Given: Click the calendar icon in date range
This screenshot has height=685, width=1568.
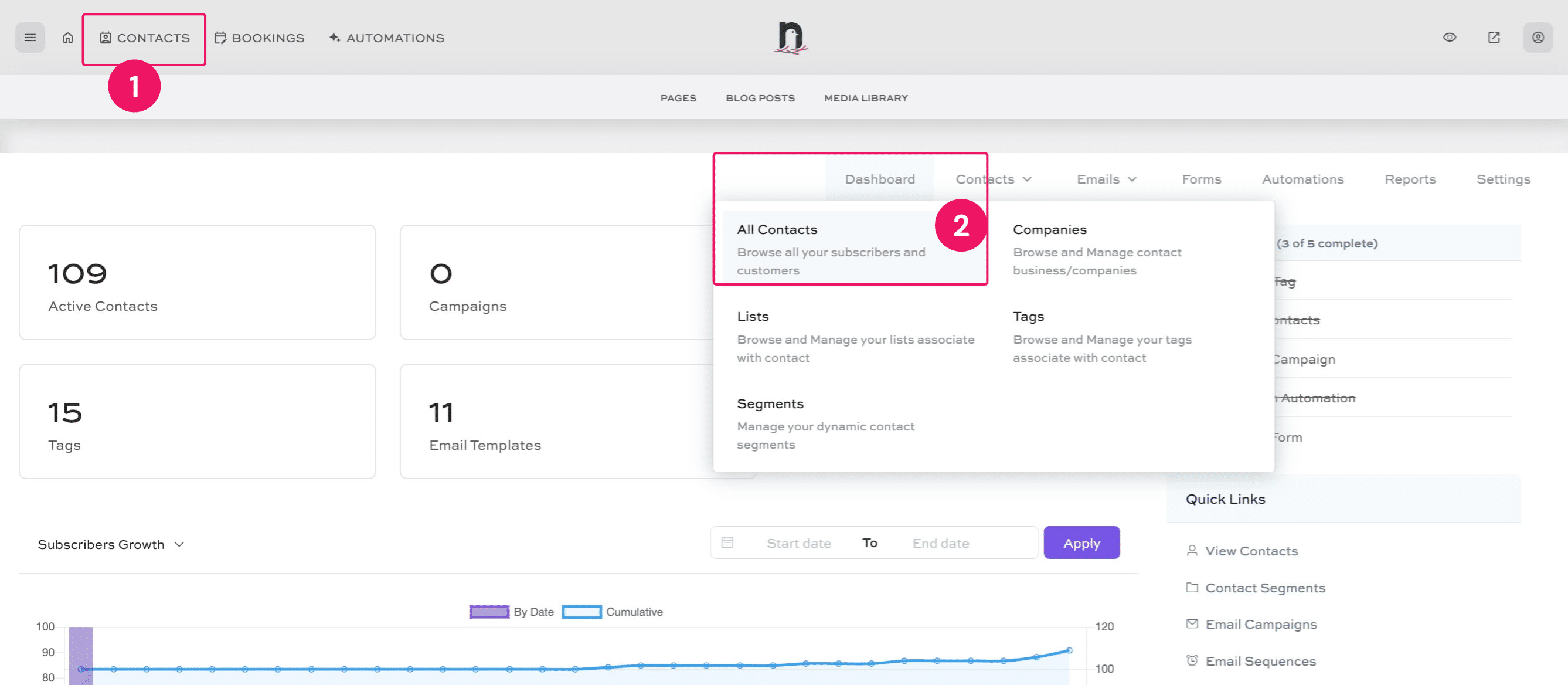Looking at the screenshot, I should point(727,542).
